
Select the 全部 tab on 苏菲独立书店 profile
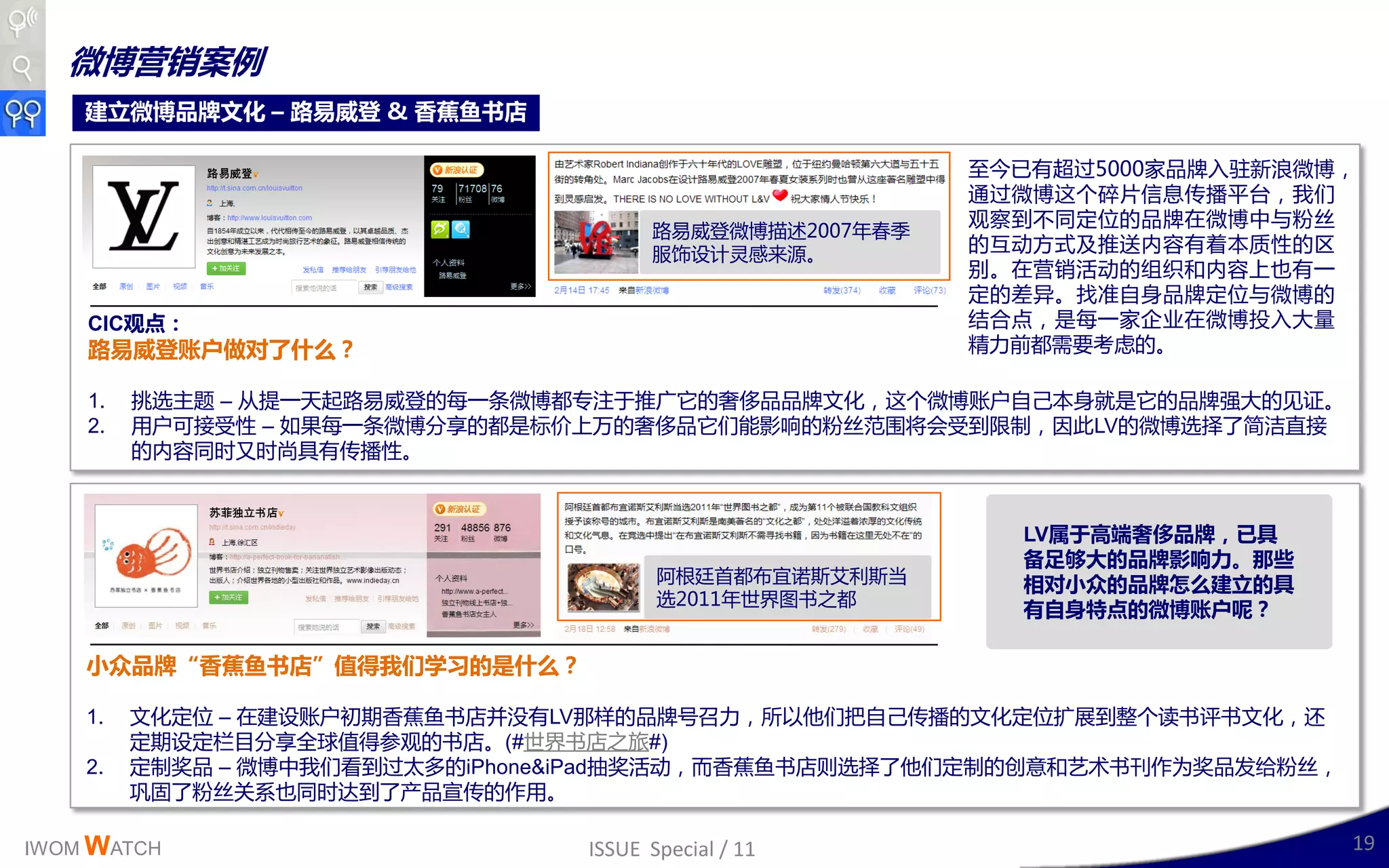[102, 625]
